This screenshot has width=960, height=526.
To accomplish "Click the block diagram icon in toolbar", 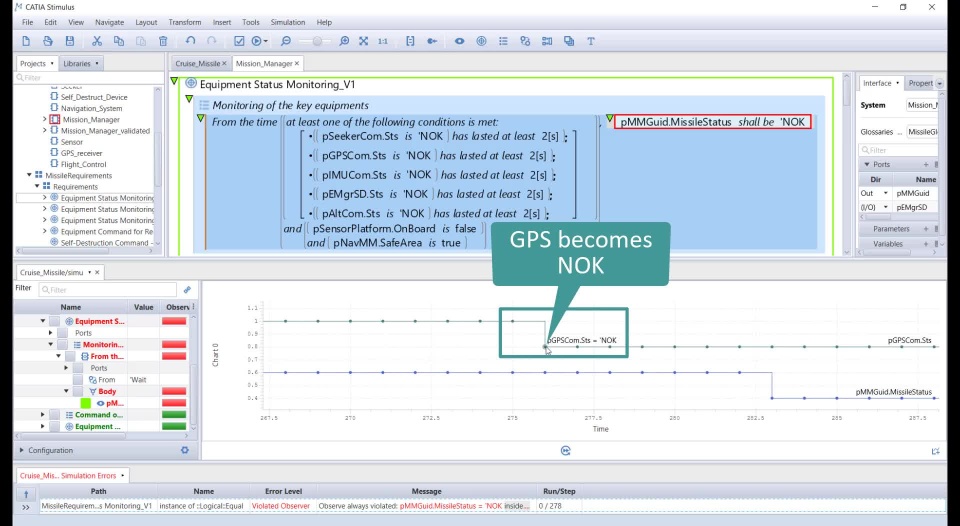I will [x=547, y=41].
